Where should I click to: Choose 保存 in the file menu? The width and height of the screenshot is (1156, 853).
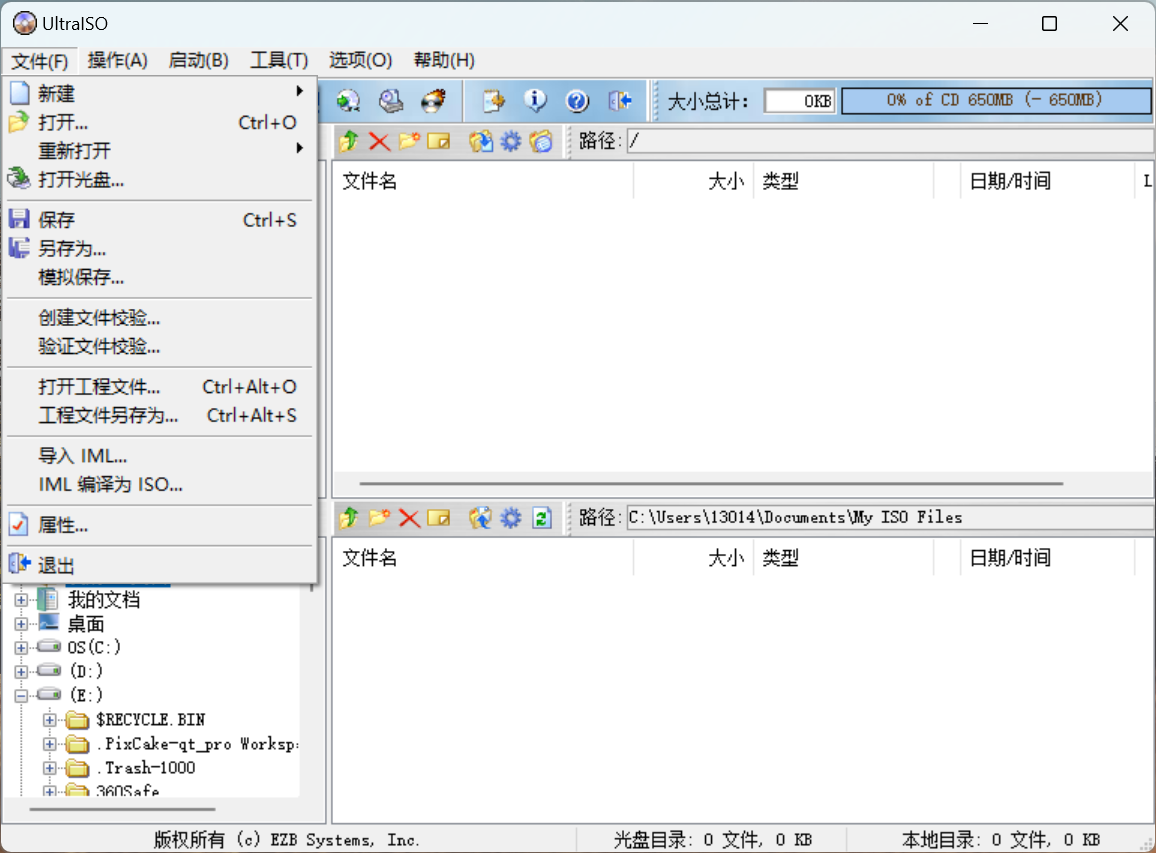click(x=159, y=220)
